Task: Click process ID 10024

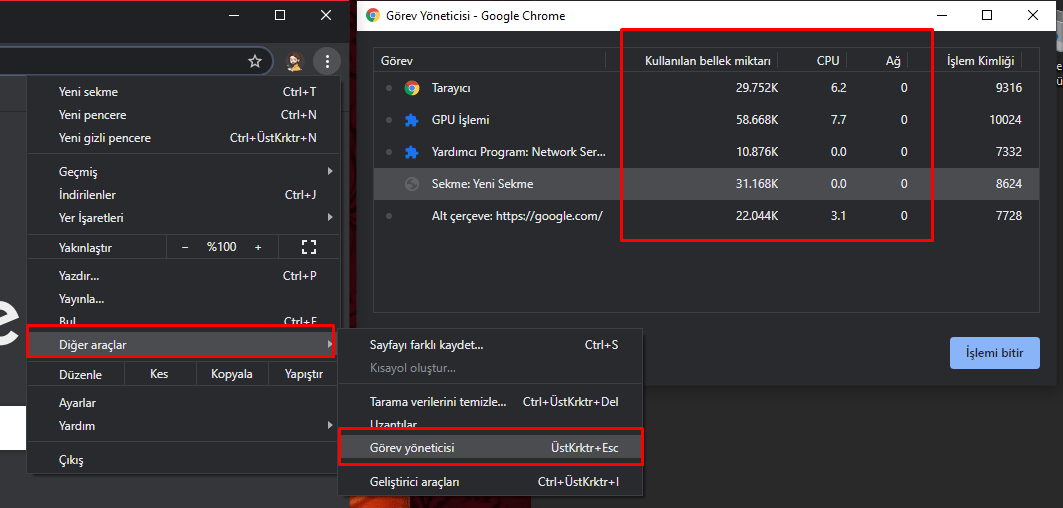Action: coord(1005,120)
